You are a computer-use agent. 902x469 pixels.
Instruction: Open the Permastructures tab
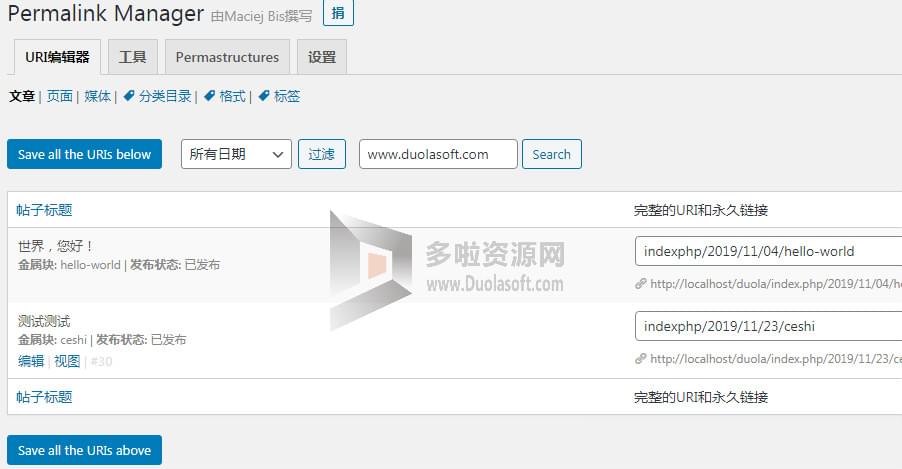click(x=227, y=57)
